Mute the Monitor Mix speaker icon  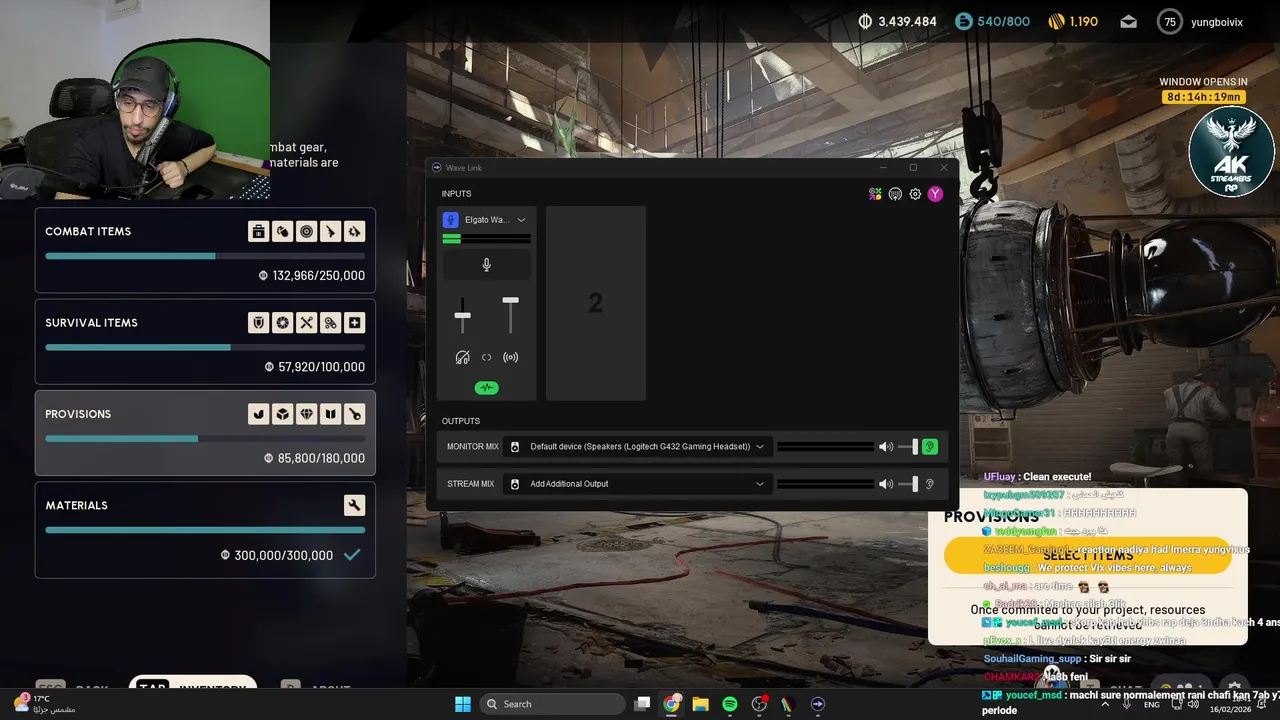(x=885, y=447)
